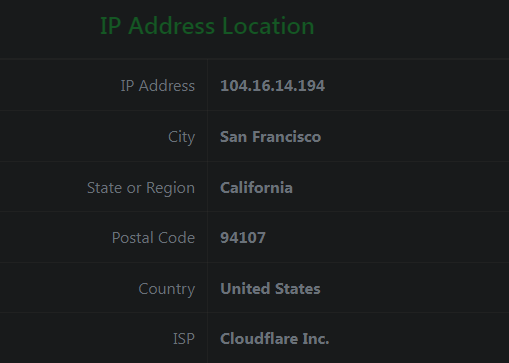Image resolution: width=509 pixels, height=363 pixels.
Task: Click the United States country value
Action: tap(270, 289)
